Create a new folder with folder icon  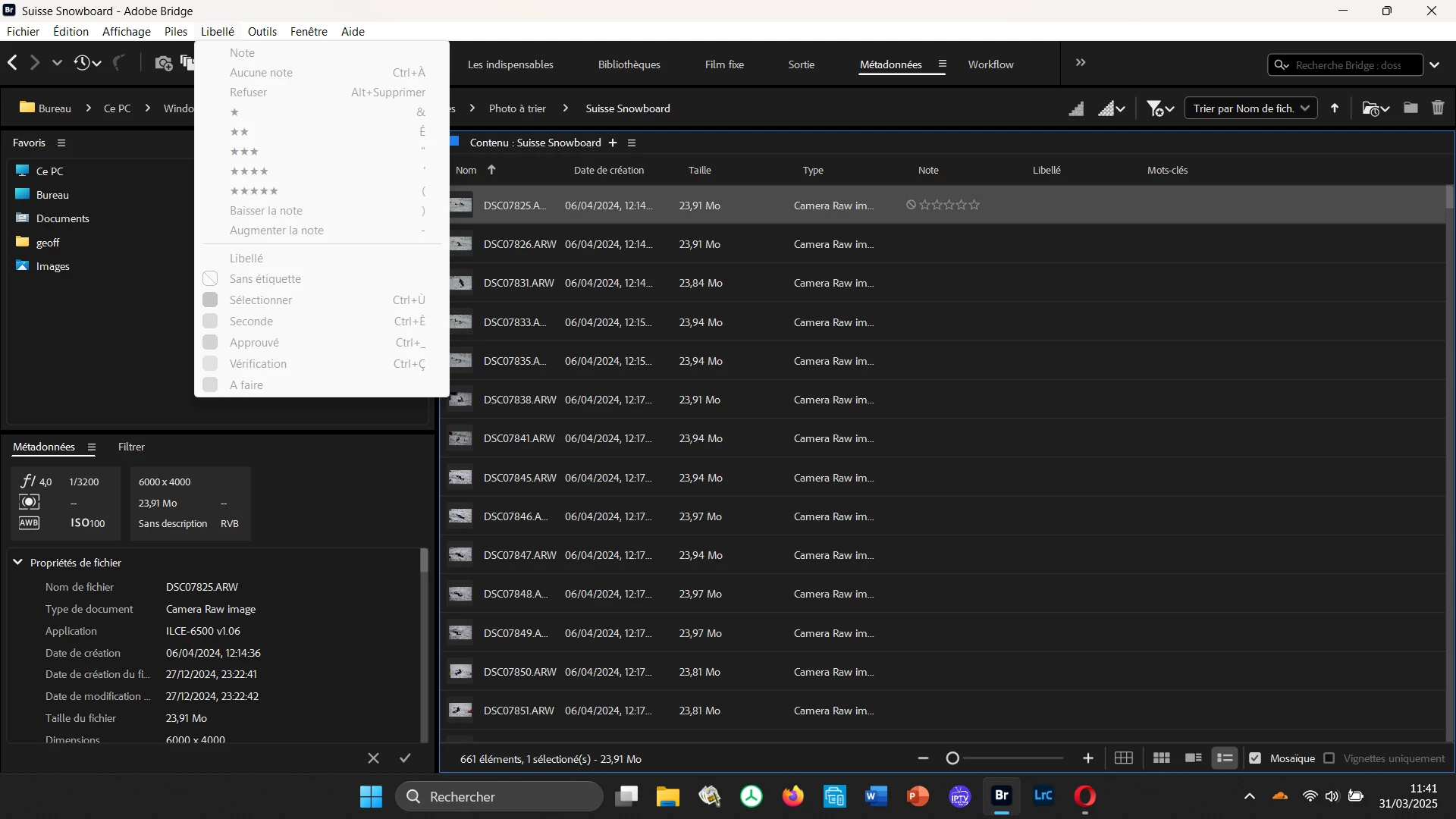pos(1410,108)
